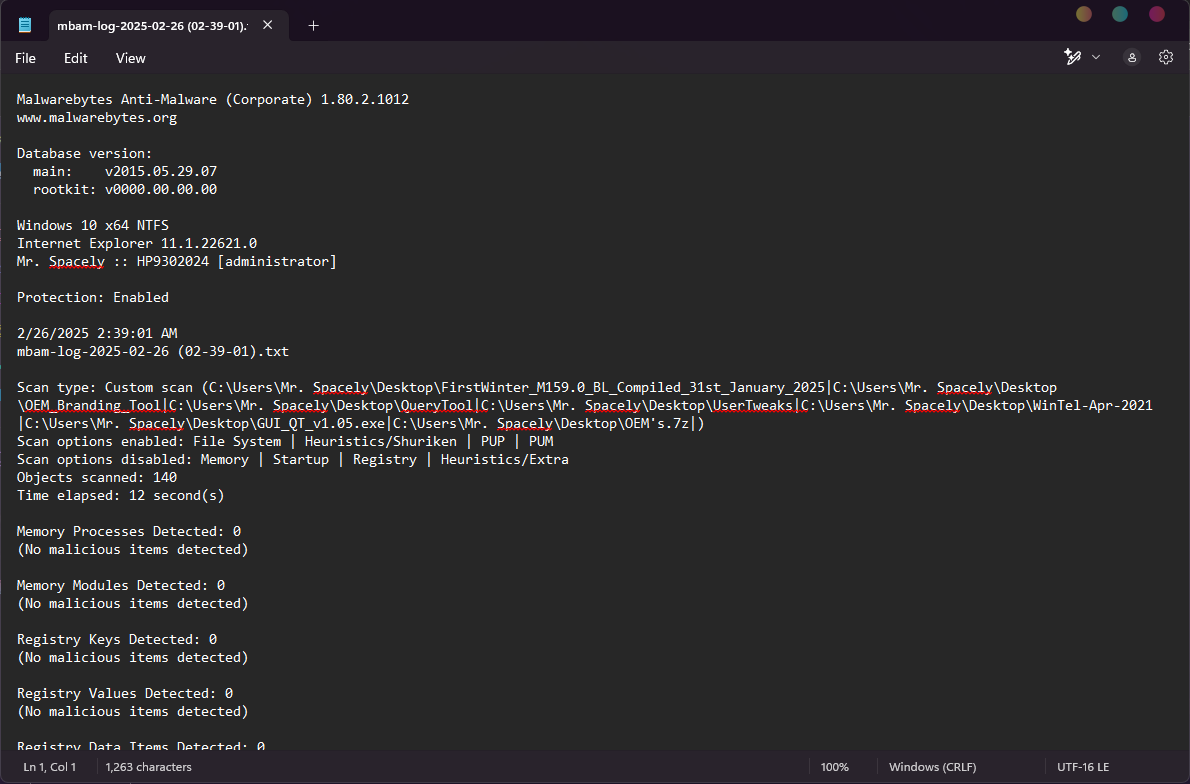The image size is (1190, 784).
Task: Click the Ln 1, Col 1 status indicator
Action: tap(49, 767)
